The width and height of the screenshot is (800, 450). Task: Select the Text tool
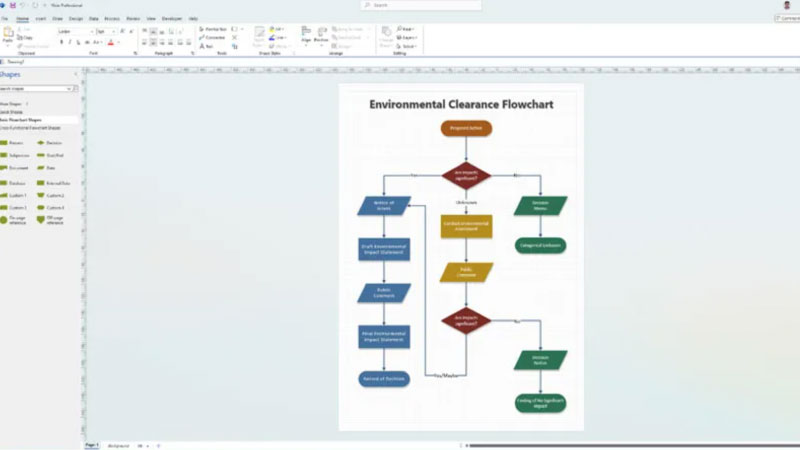coord(206,46)
